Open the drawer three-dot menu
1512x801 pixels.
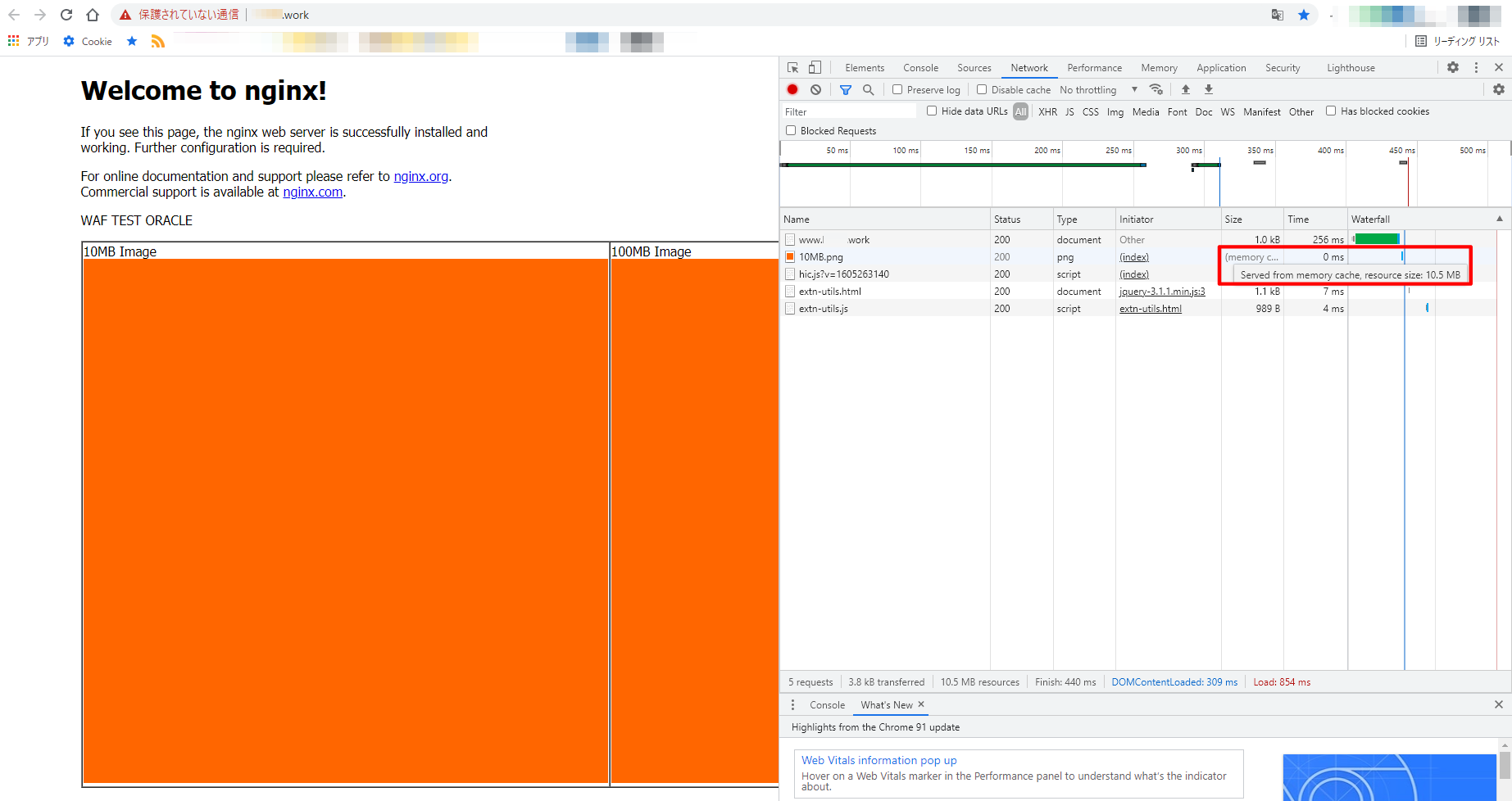[x=792, y=704]
